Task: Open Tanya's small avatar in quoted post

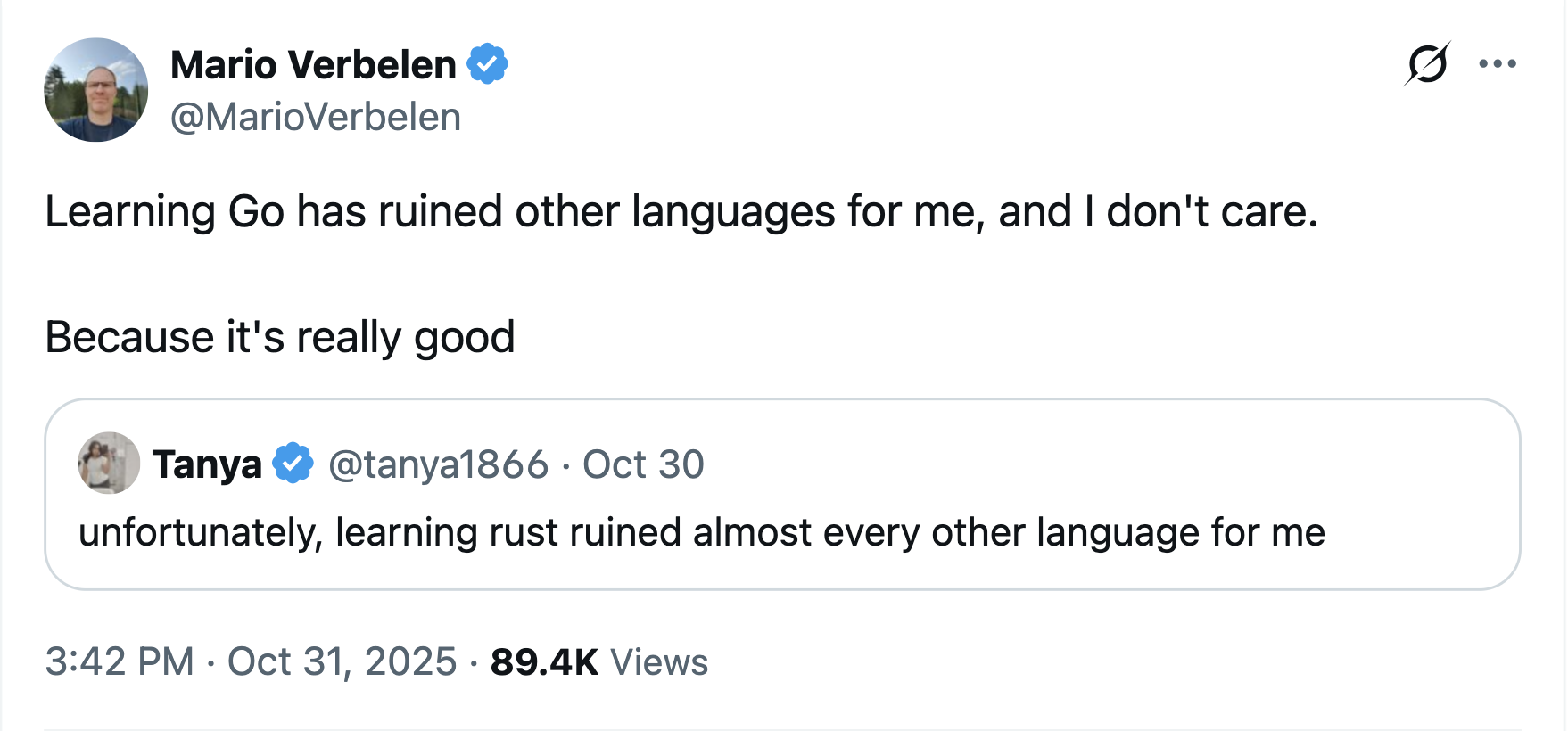Action: 109,464
